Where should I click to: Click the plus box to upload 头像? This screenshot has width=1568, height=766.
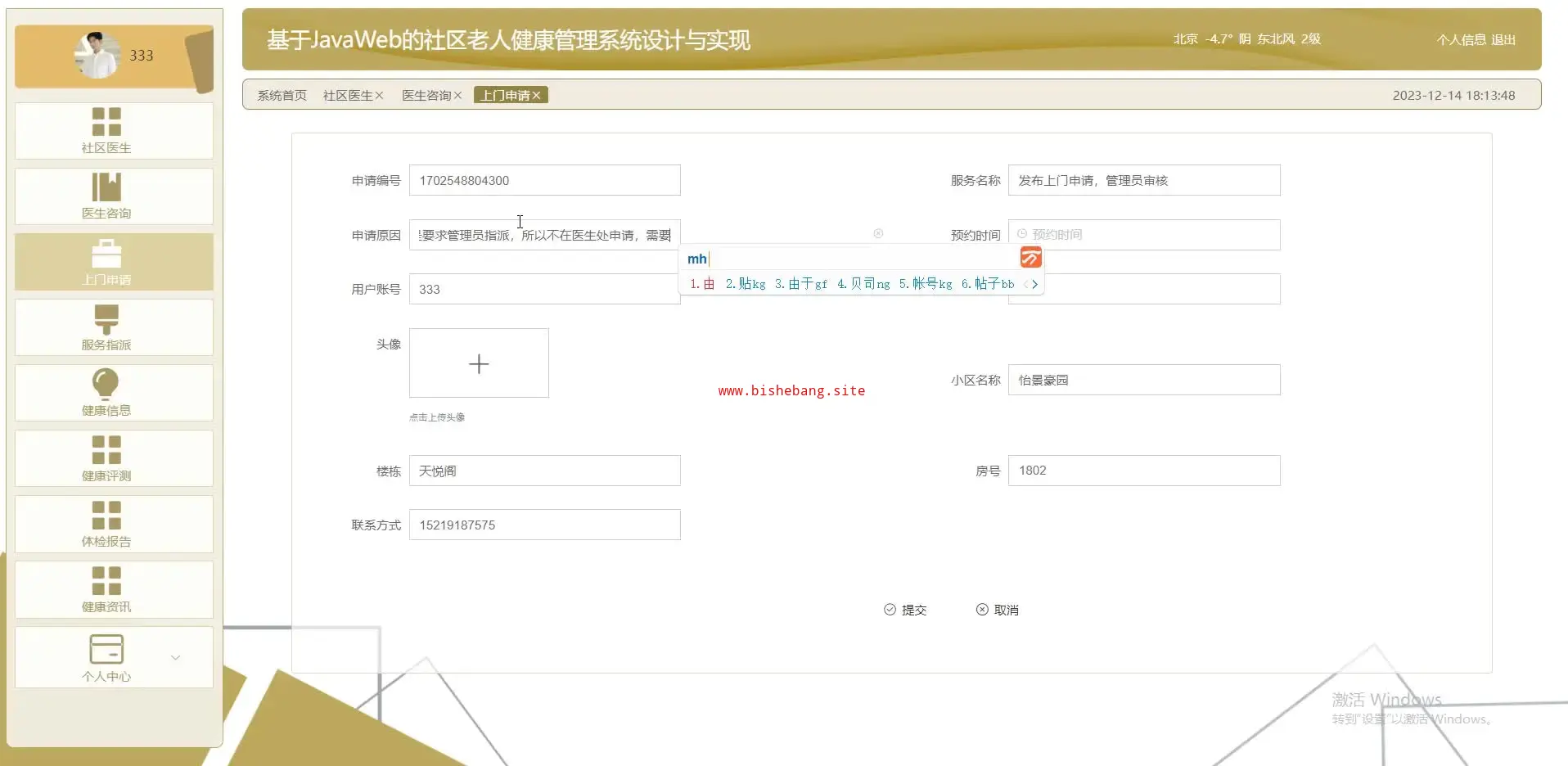[x=479, y=363]
